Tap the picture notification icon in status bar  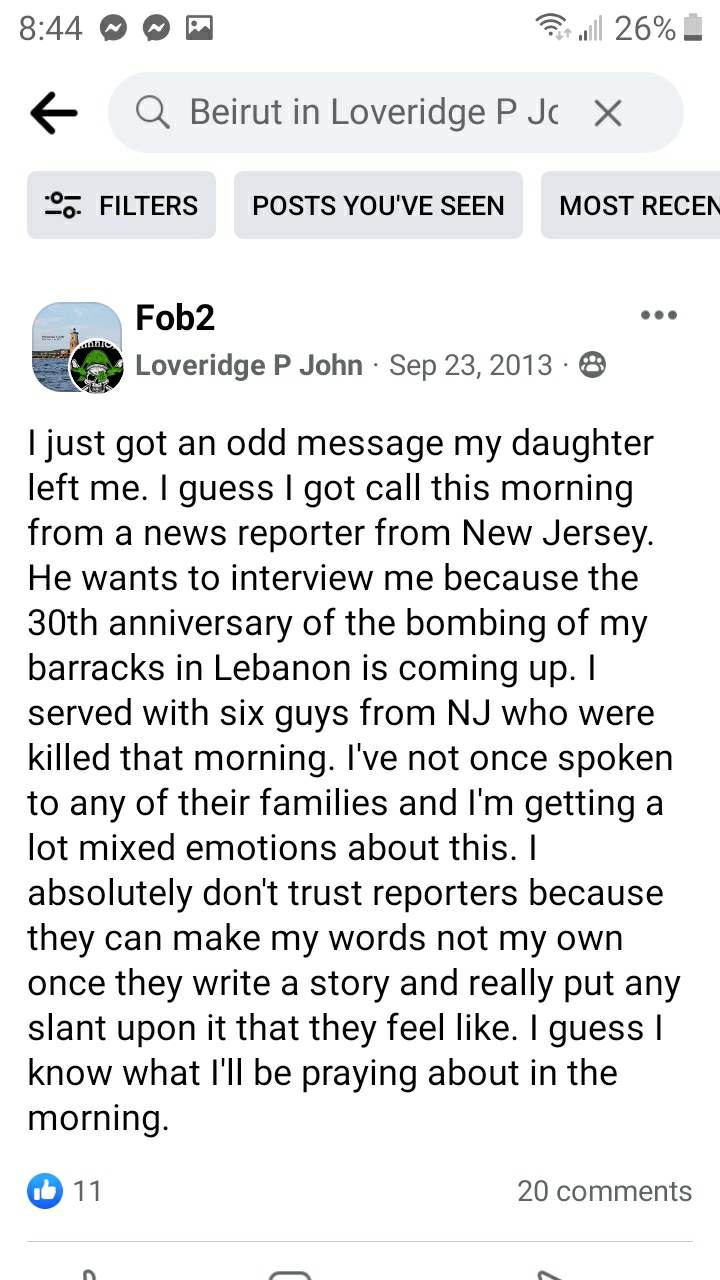pyautogui.click(x=199, y=29)
